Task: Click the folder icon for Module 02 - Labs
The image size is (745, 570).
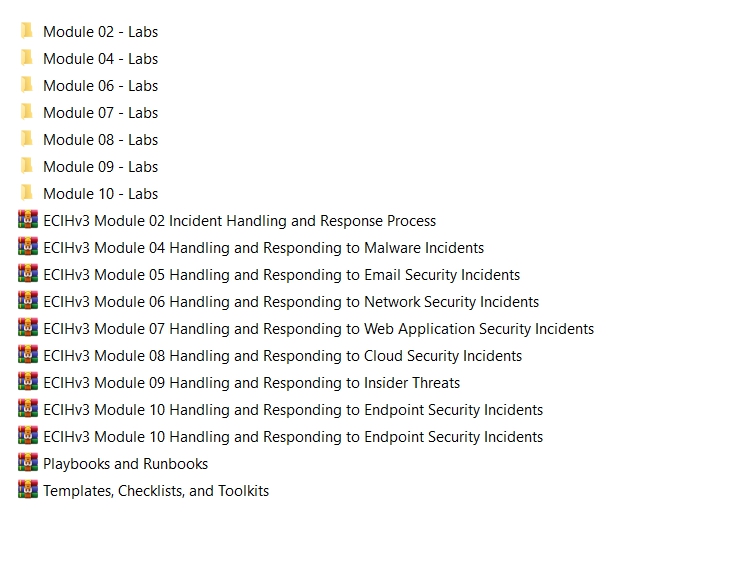Action: pos(26,31)
